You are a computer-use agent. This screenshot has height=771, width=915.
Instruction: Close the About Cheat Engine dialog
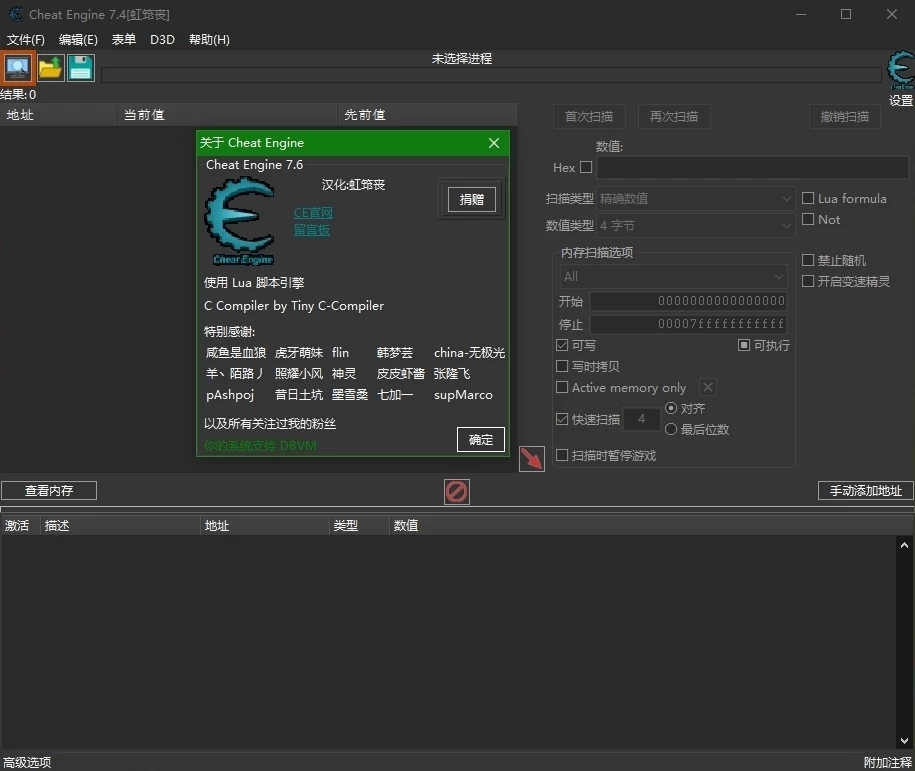[494, 143]
